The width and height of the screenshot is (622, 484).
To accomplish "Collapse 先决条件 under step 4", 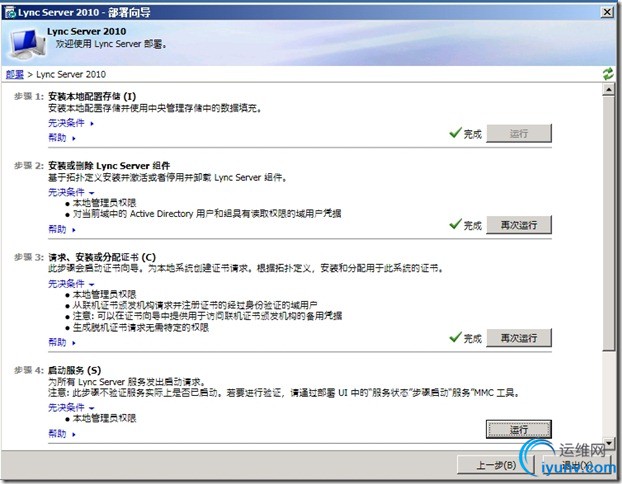I will click(71, 407).
